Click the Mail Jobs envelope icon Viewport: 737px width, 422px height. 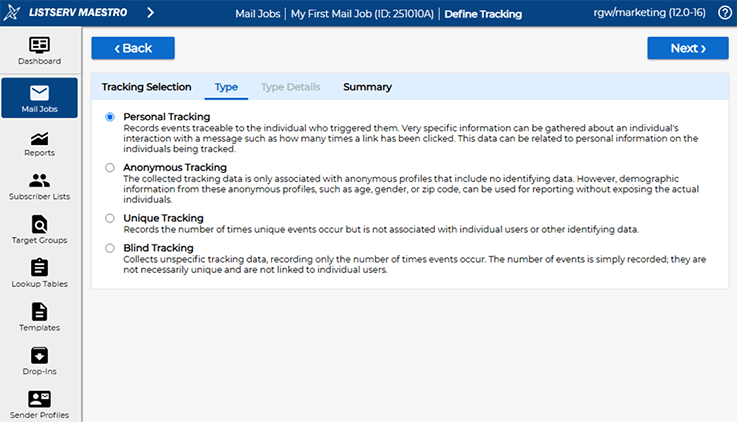(39, 93)
